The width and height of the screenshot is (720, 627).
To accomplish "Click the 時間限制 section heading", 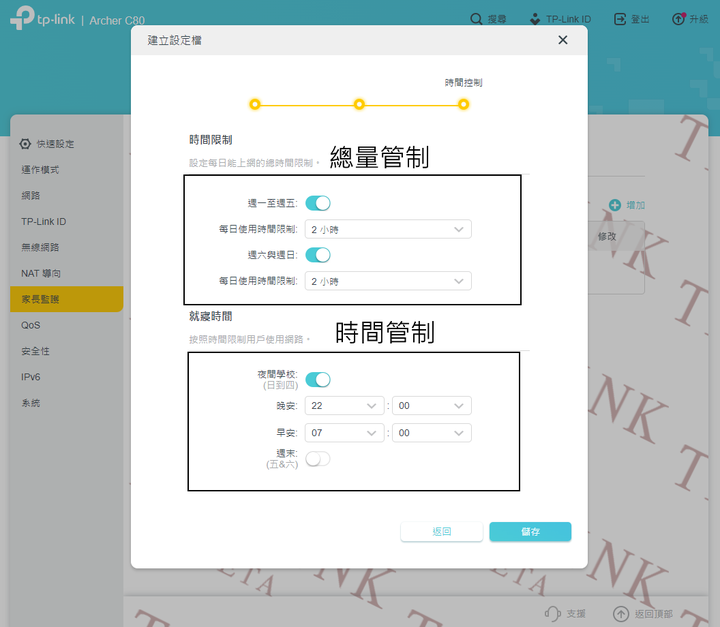I will (211, 140).
